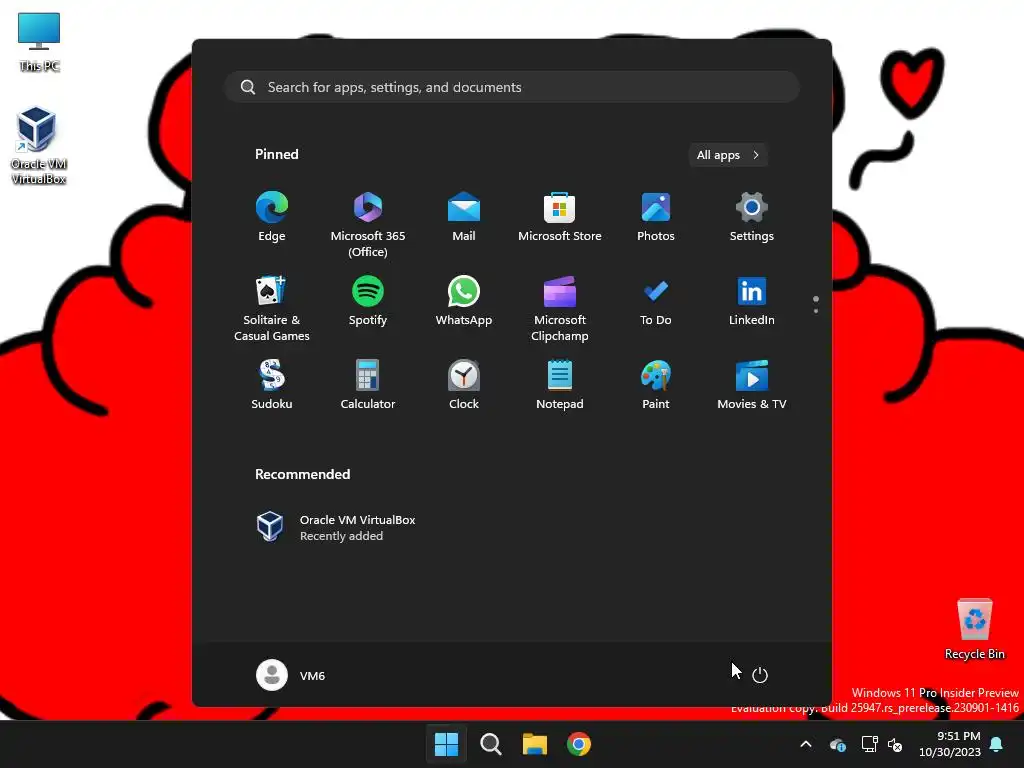Click the Start menu search field
The width and height of the screenshot is (1024, 768).
click(512, 87)
